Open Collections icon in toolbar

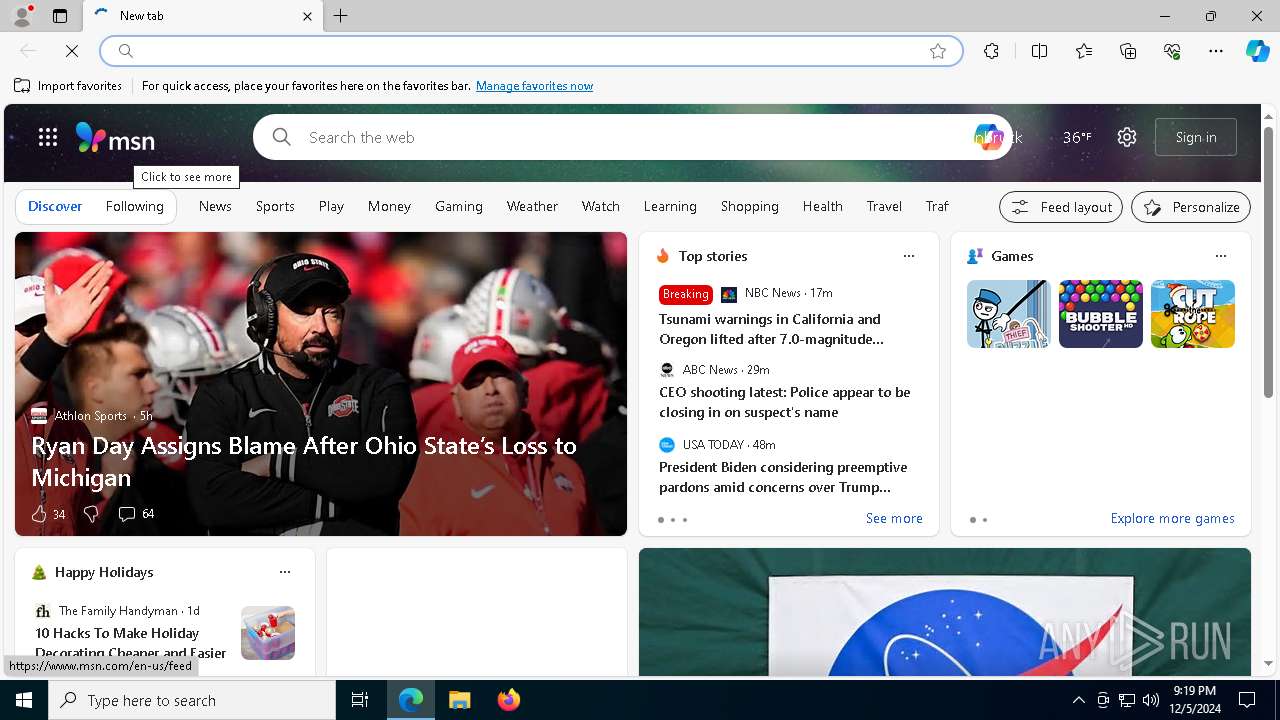tap(1128, 51)
